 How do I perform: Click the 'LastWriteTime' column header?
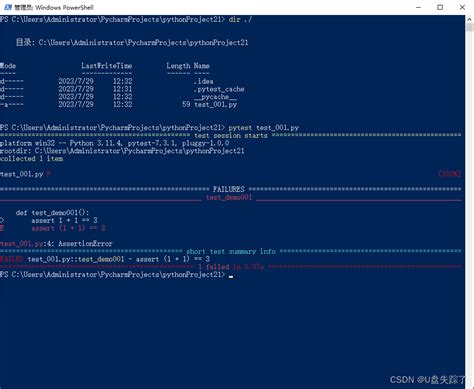(107, 66)
